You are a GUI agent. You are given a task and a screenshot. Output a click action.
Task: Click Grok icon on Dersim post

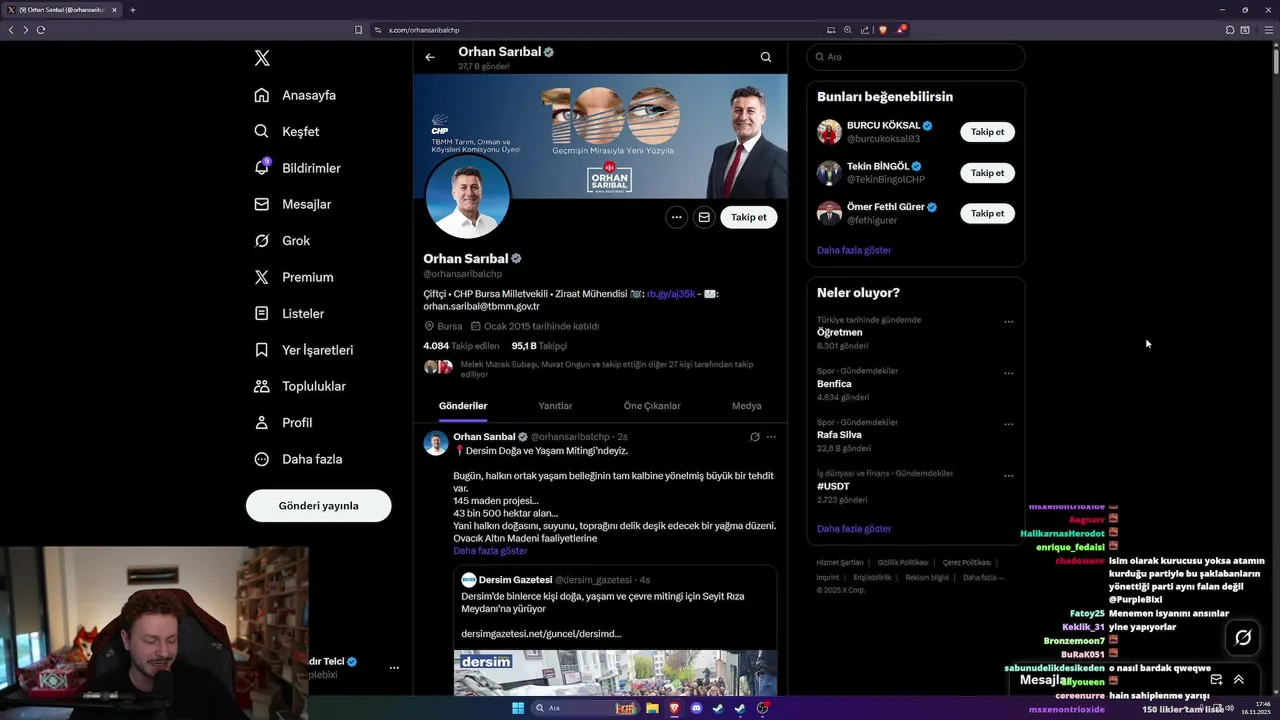pos(755,437)
